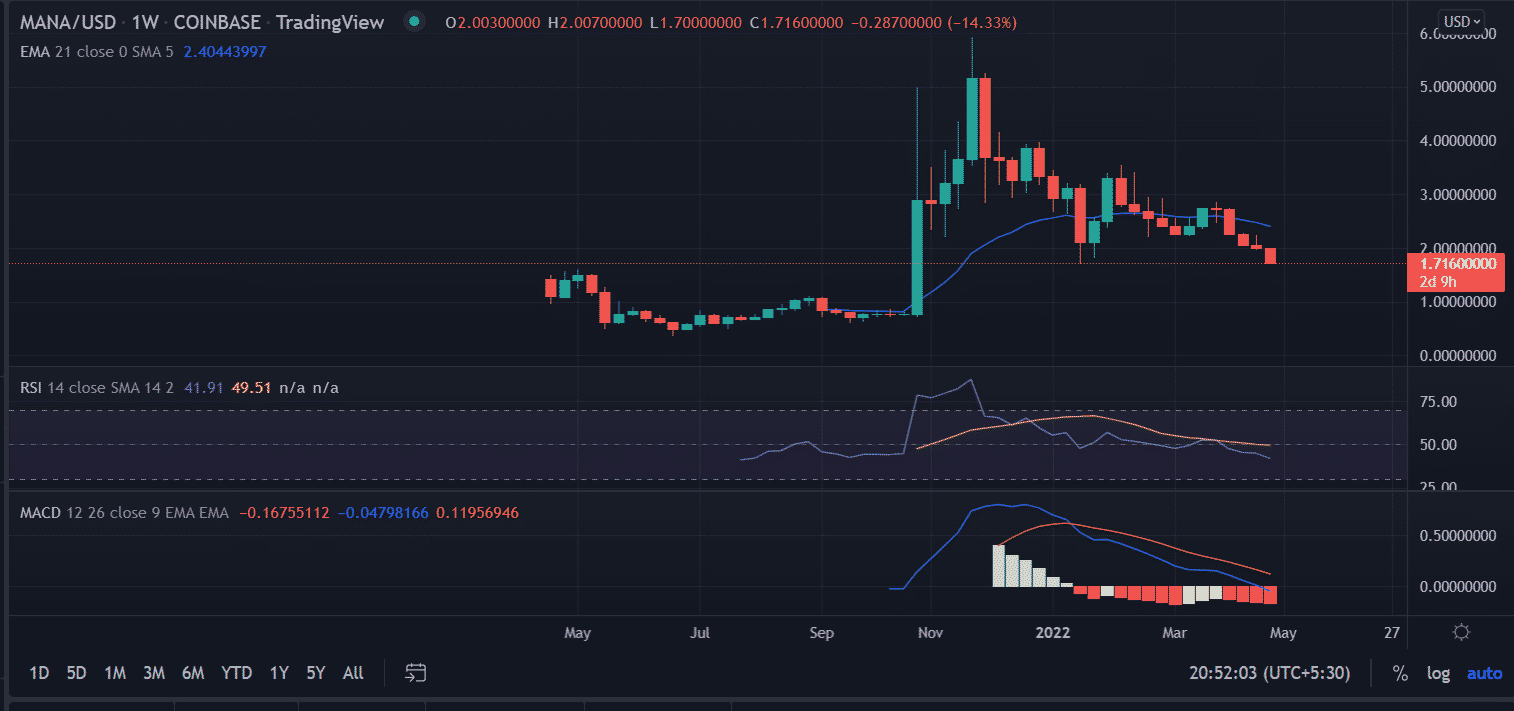1514x711 pixels.
Task: Select the 1M time range
Action: tap(114, 673)
